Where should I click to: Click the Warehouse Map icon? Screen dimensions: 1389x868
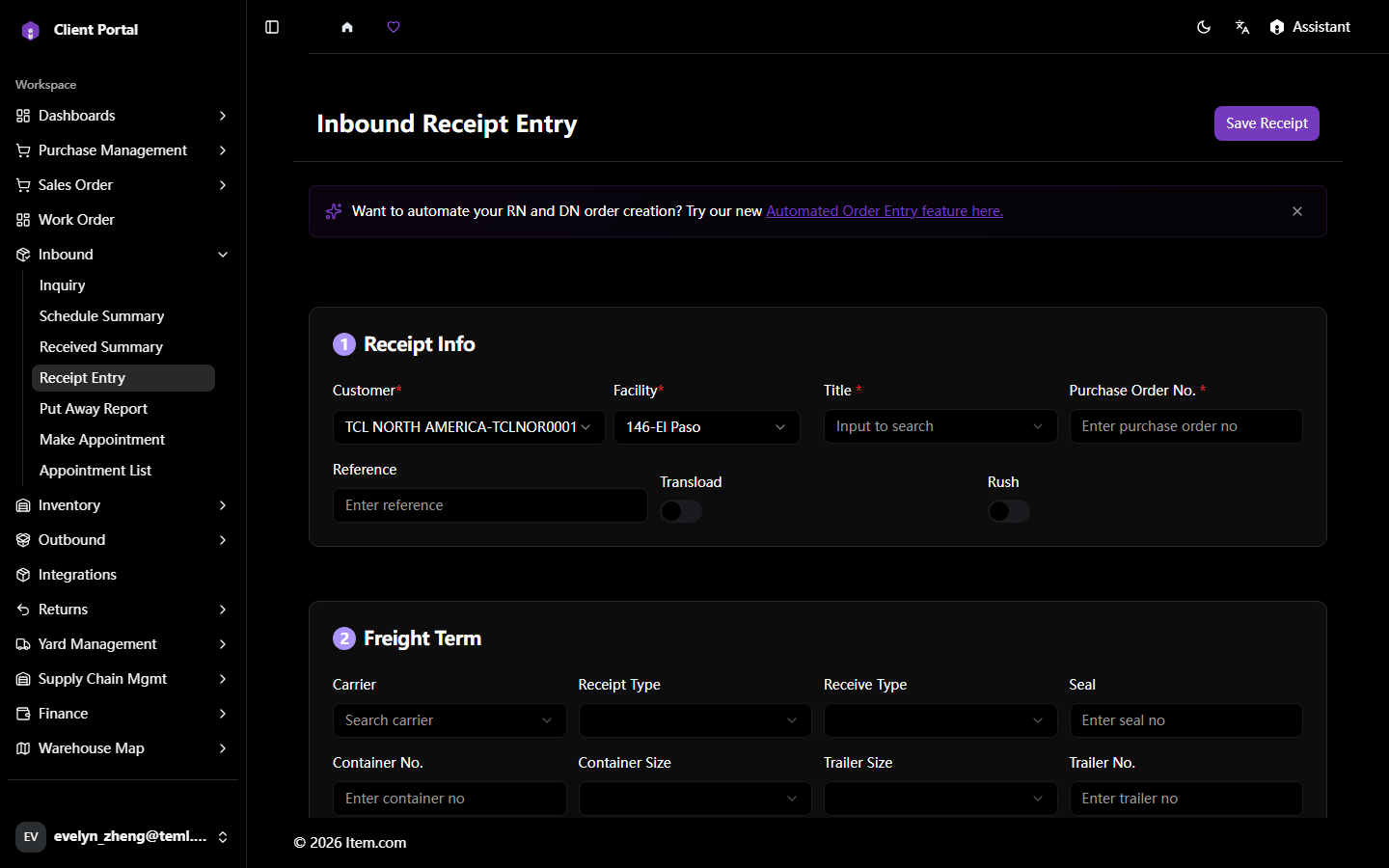click(x=23, y=748)
